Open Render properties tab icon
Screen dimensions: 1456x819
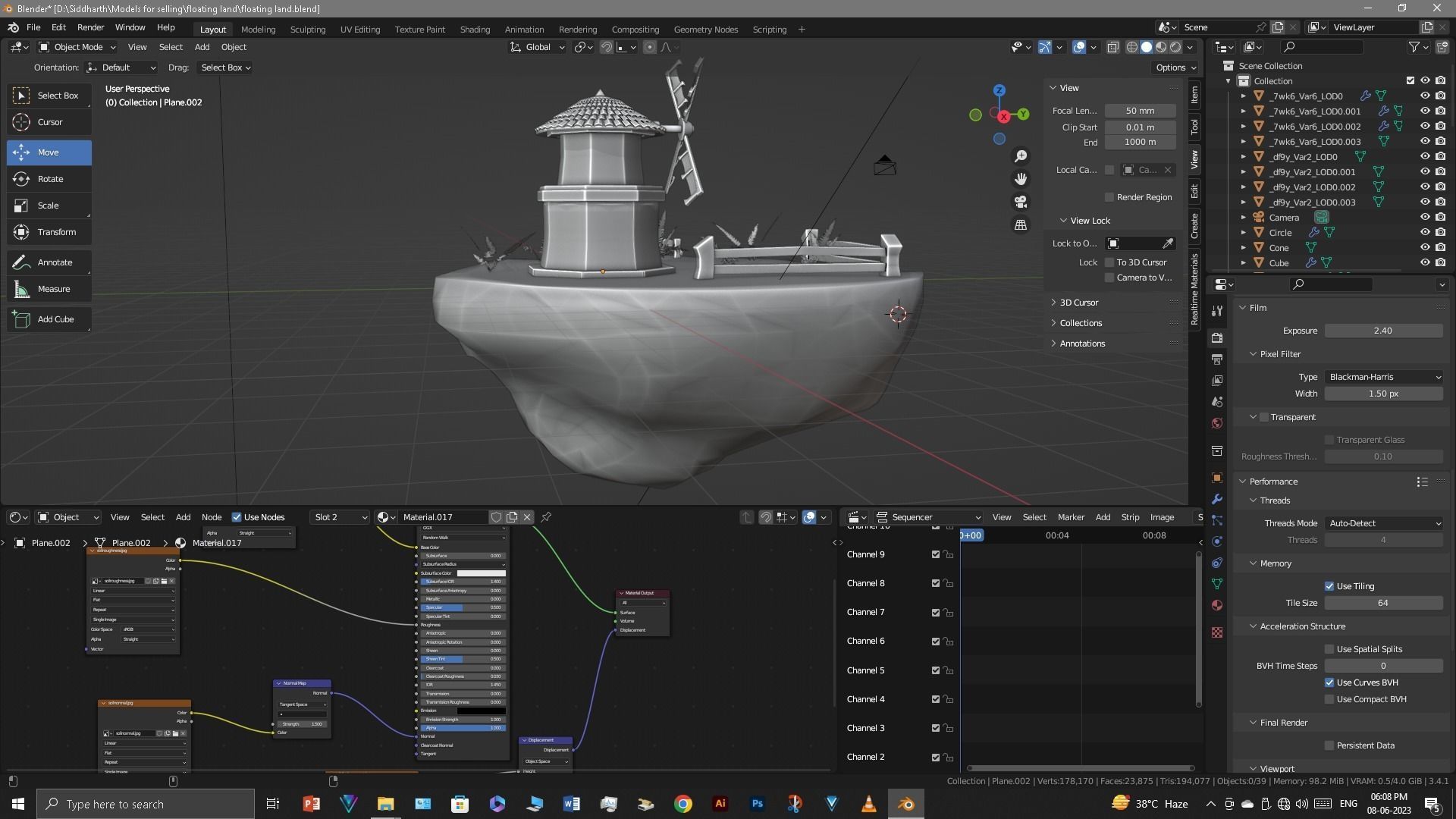[1217, 337]
